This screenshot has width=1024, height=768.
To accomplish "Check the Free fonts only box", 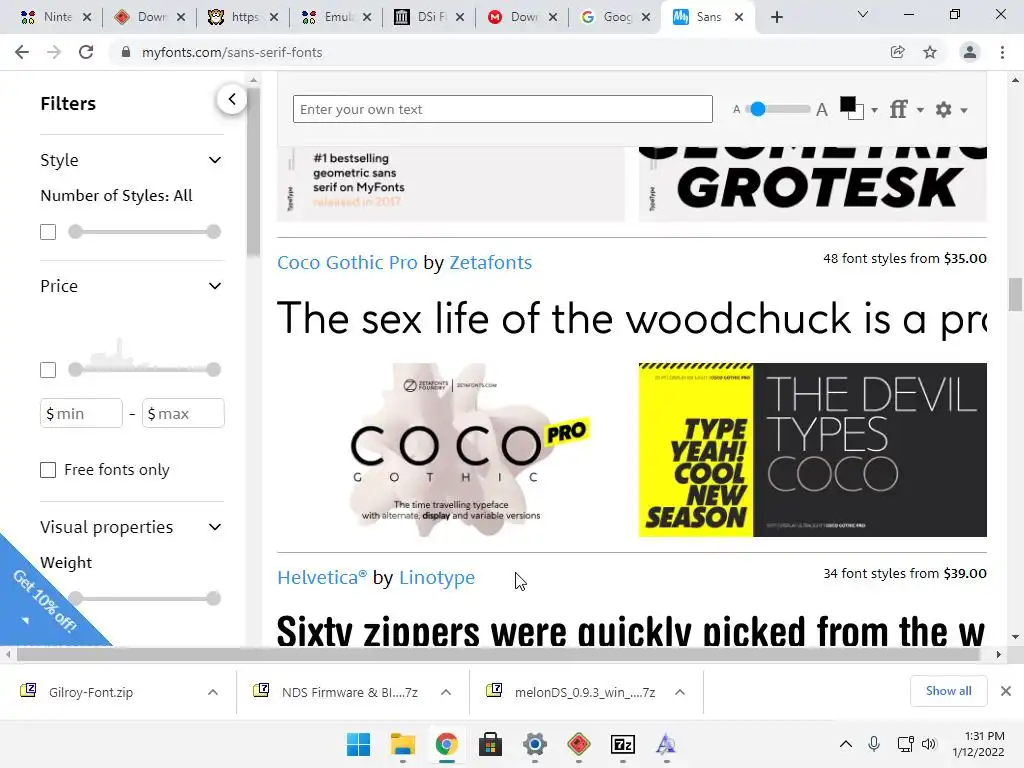I will 48,470.
